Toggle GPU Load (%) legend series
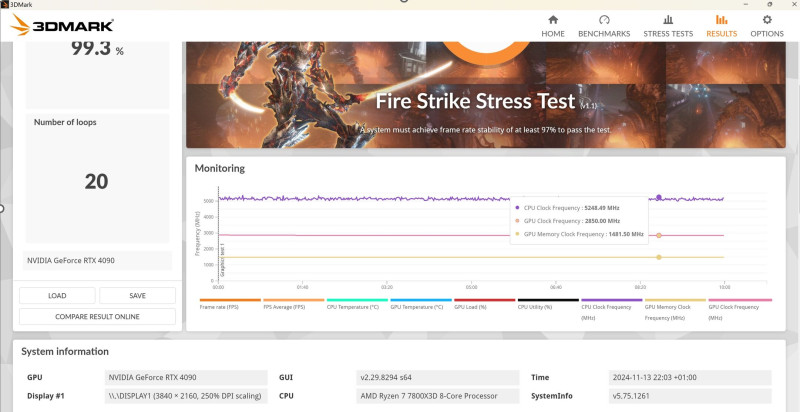This screenshot has height=412, width=800. pyautogui.click(x=485, y=304)
